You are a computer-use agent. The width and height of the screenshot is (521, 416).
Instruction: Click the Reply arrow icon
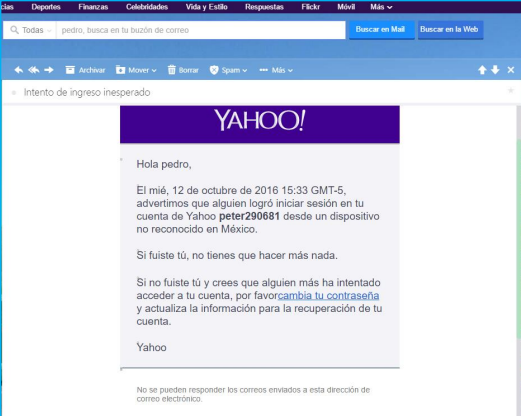19,70
